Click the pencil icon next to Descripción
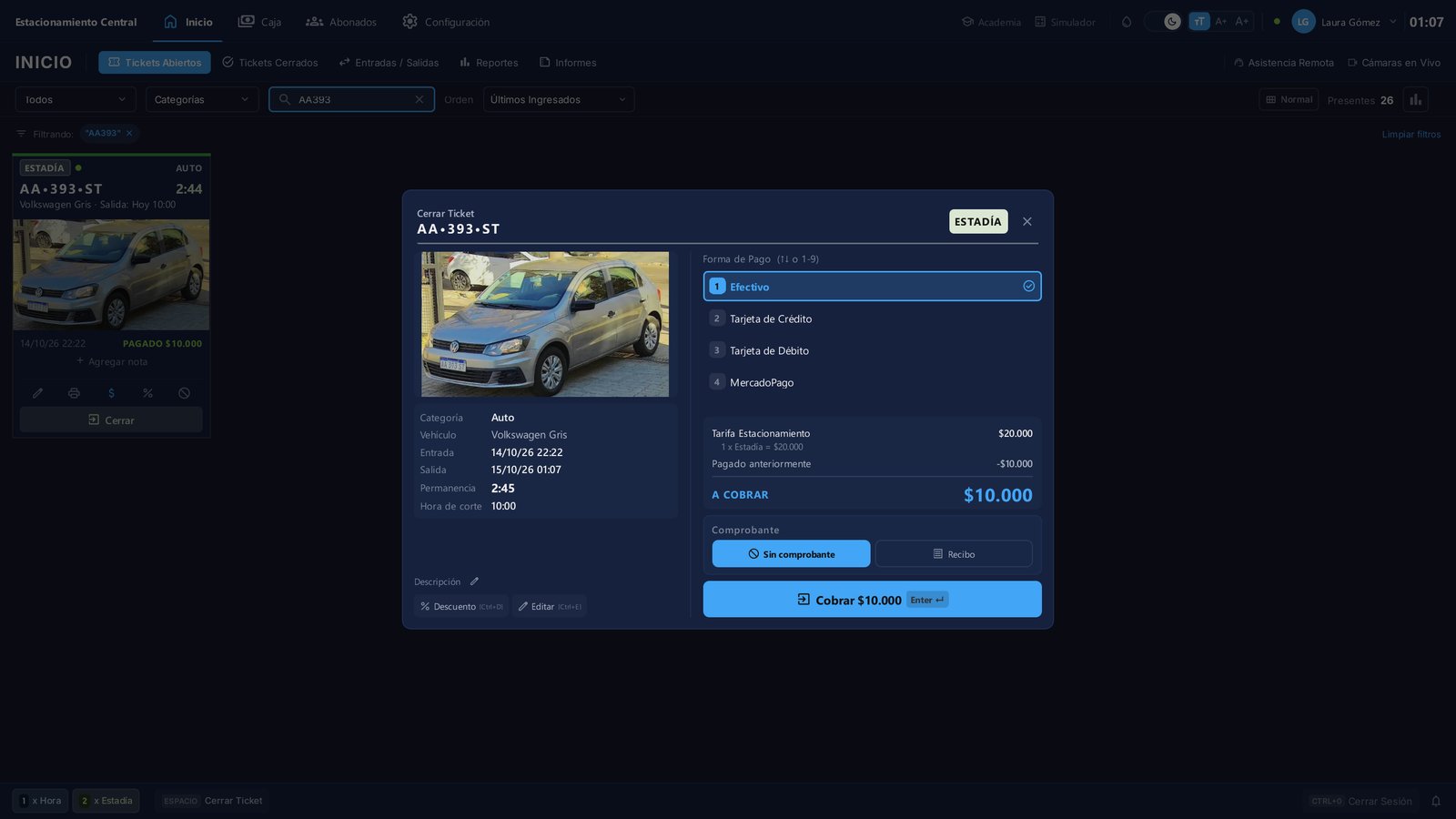 (x=474, y=581)
